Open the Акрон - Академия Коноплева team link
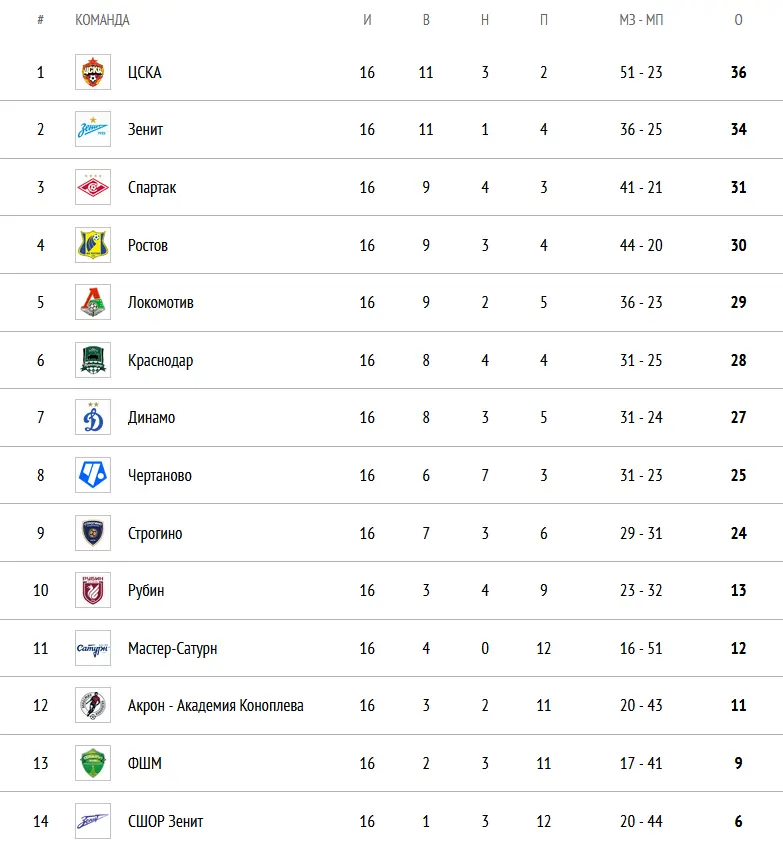The height and width of the screenshot is (847, 783). pyautogui.click(x=215, y=705)
